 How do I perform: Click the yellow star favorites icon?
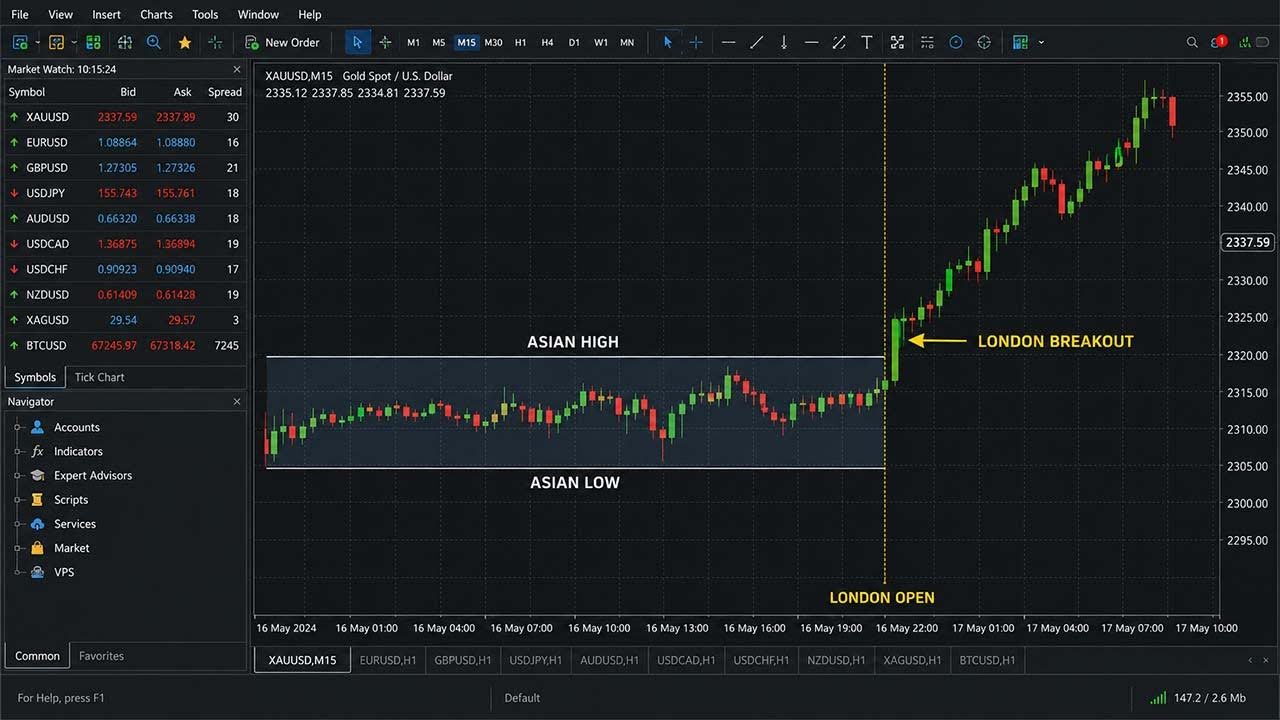pos(185,42)
